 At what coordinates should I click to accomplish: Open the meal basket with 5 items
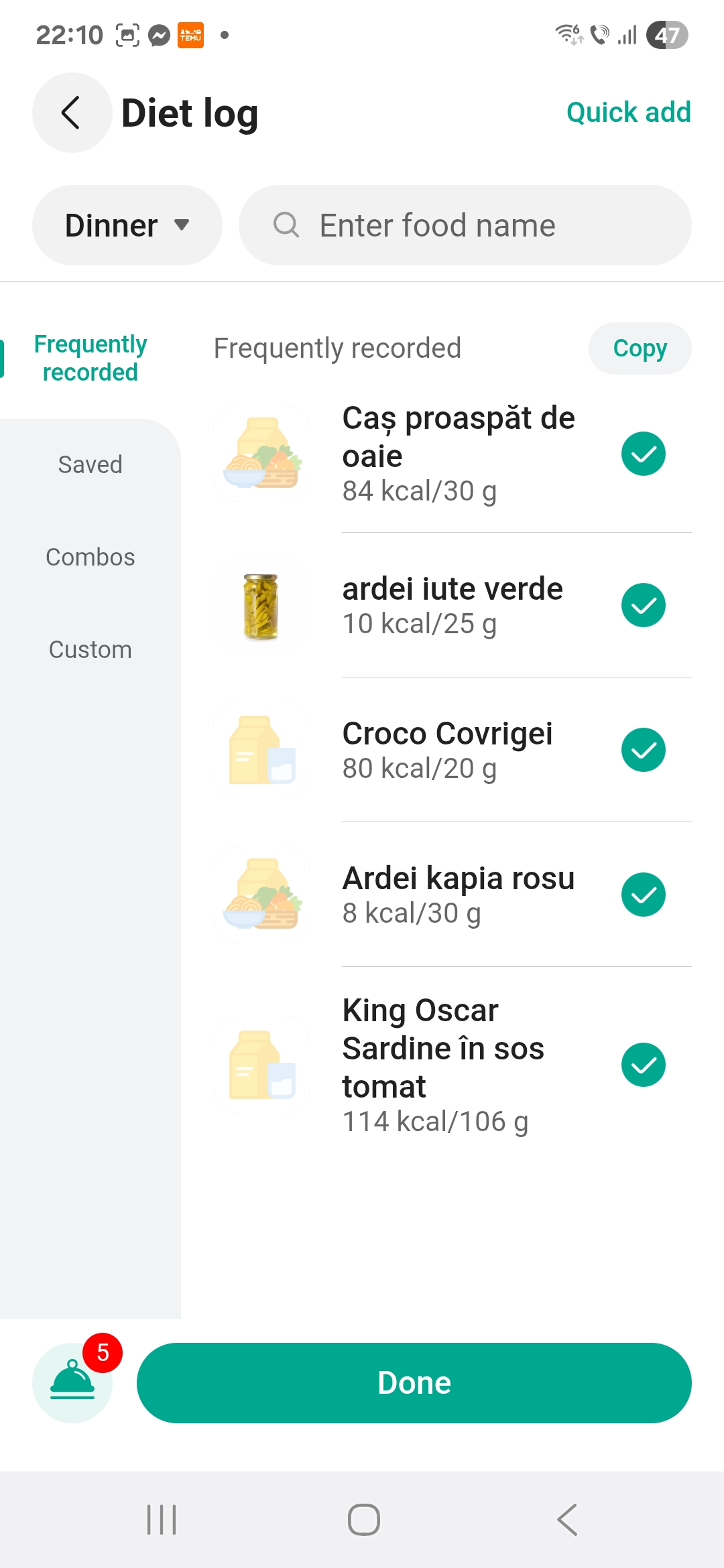pos(72,1382)
